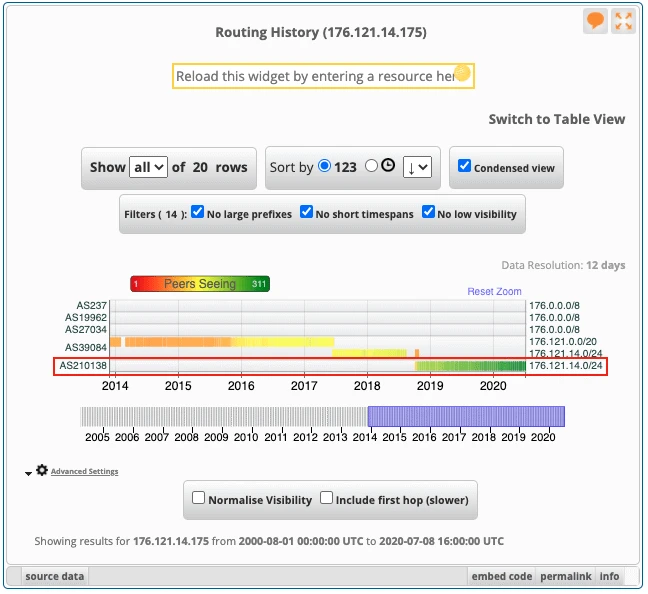648x594 pixels.
Task: Collapse the Advanced Settings triangle
Action: tap(28, 473)
